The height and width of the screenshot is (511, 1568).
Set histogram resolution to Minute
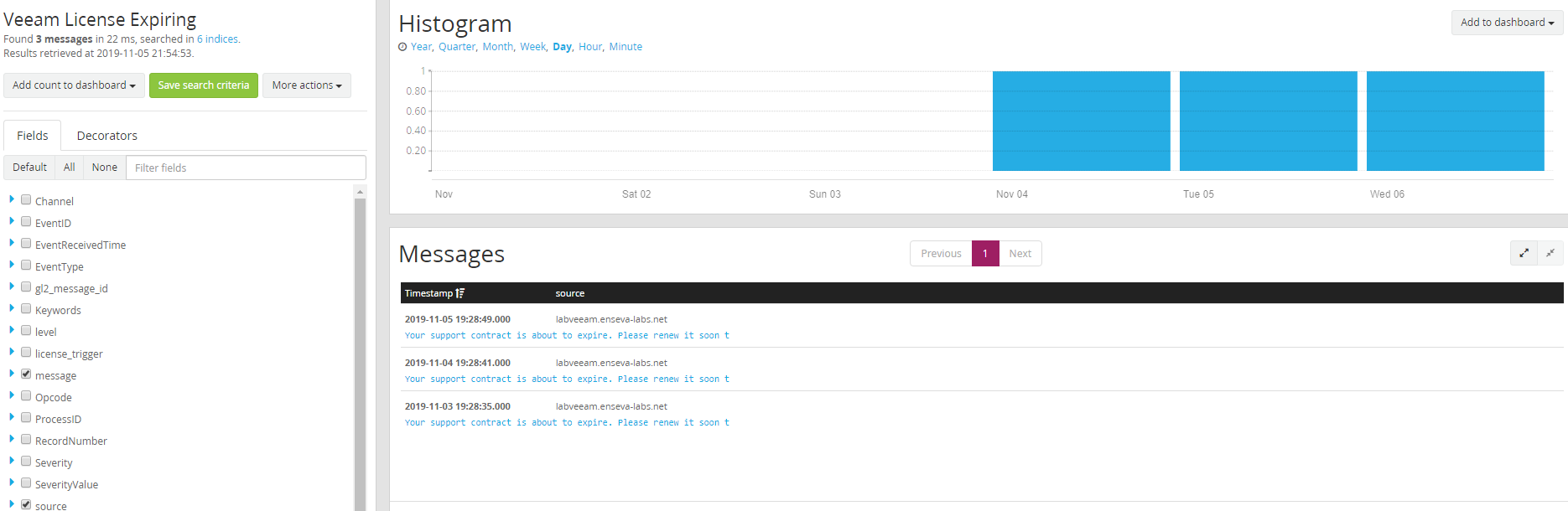[626, 47]
